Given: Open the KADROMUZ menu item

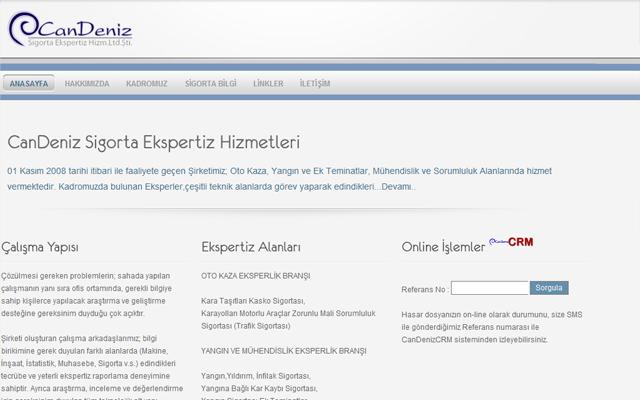Looking at the screenshot, I should pos(147,84).
